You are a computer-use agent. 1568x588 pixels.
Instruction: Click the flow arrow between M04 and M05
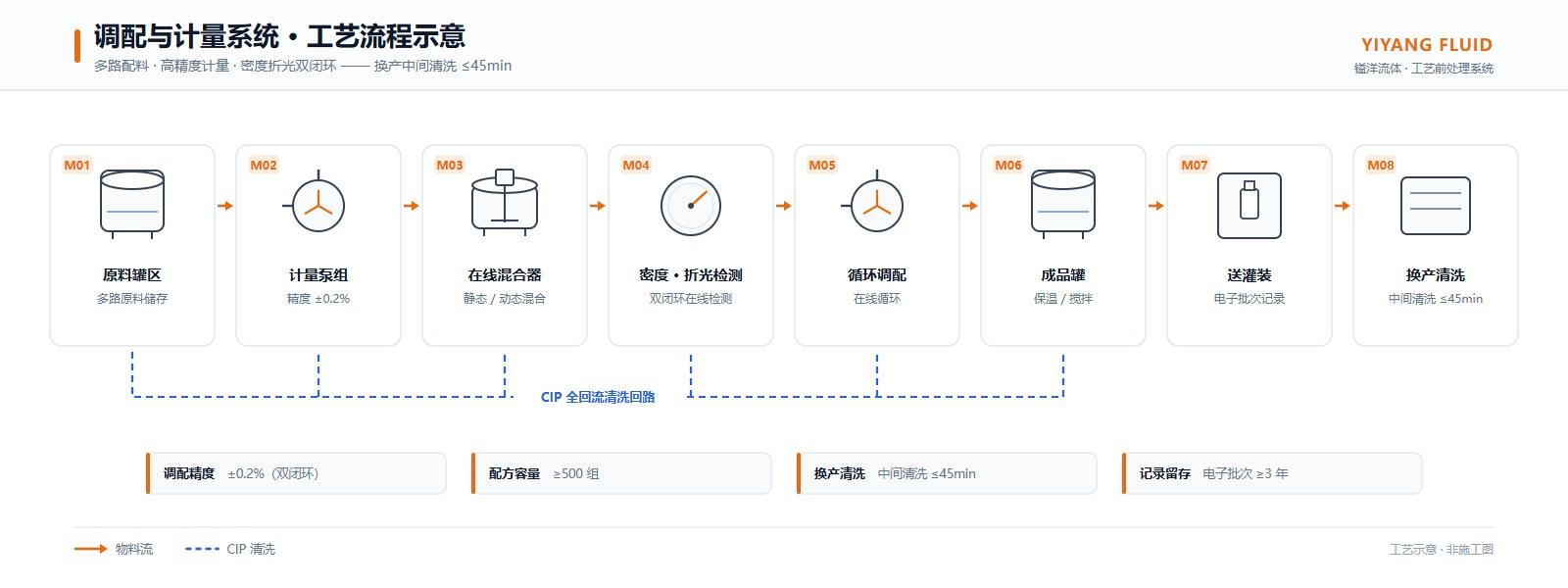pyautogui.click(x=784, y=206)
